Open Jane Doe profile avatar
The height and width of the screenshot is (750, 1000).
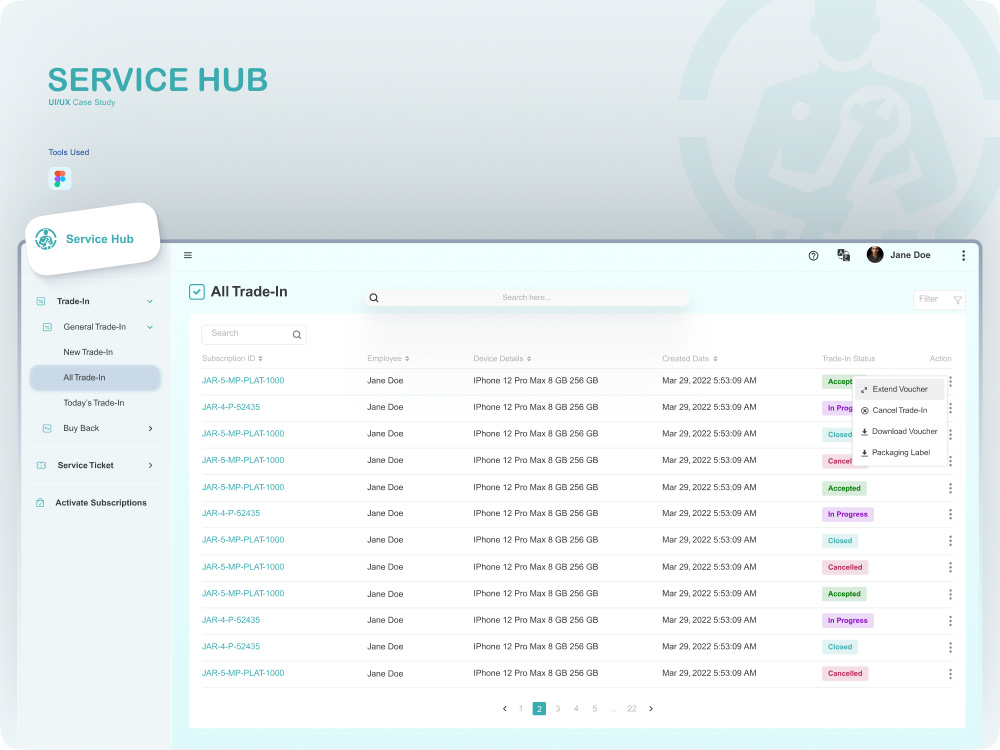[x=875, y=254]
